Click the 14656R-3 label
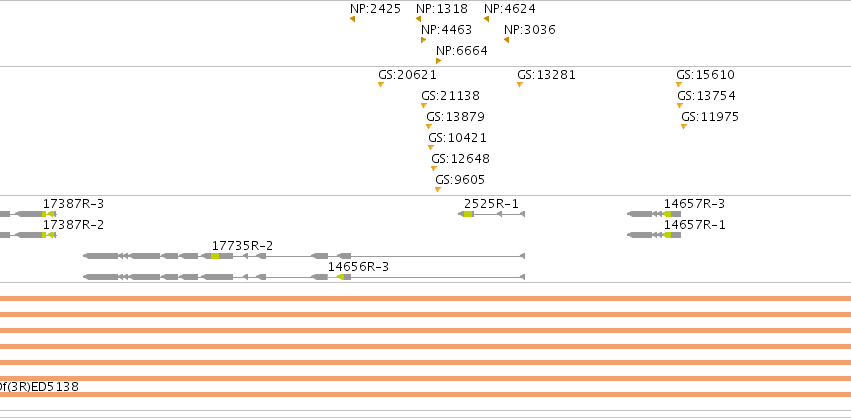Viewport: 851px width, 418px height. click(x=358, y=267)
